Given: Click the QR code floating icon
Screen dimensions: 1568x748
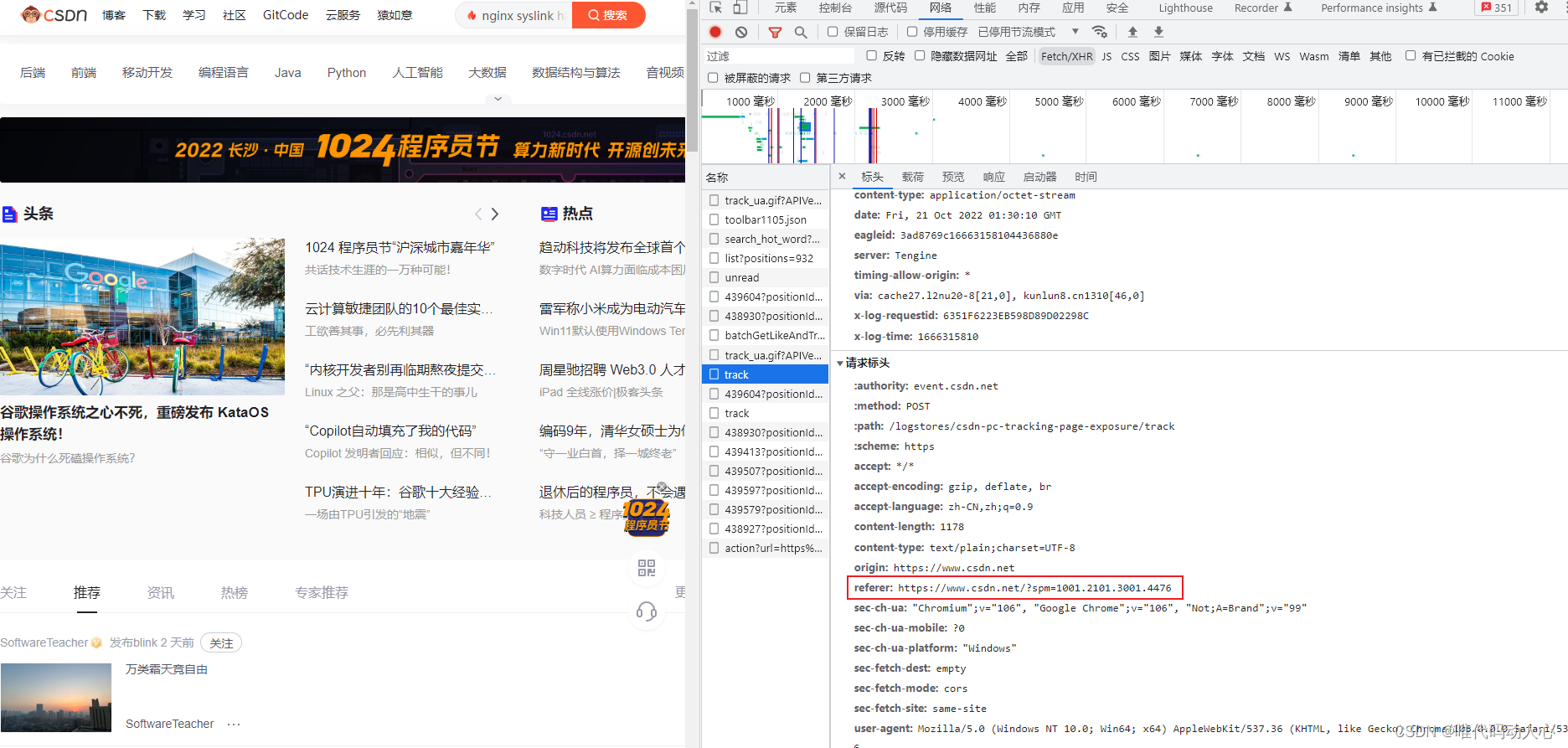Looking at the screenshot, I should click(x=647, y=568).
